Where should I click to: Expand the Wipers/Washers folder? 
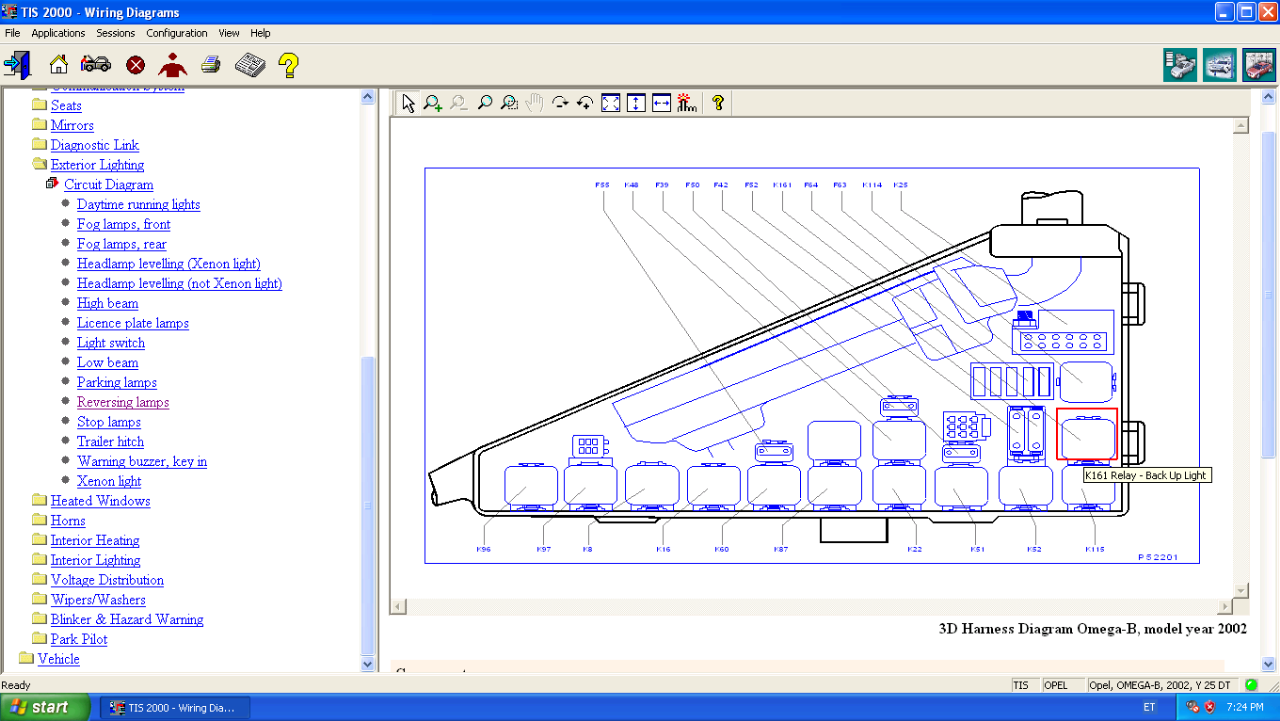pos(39,600)
